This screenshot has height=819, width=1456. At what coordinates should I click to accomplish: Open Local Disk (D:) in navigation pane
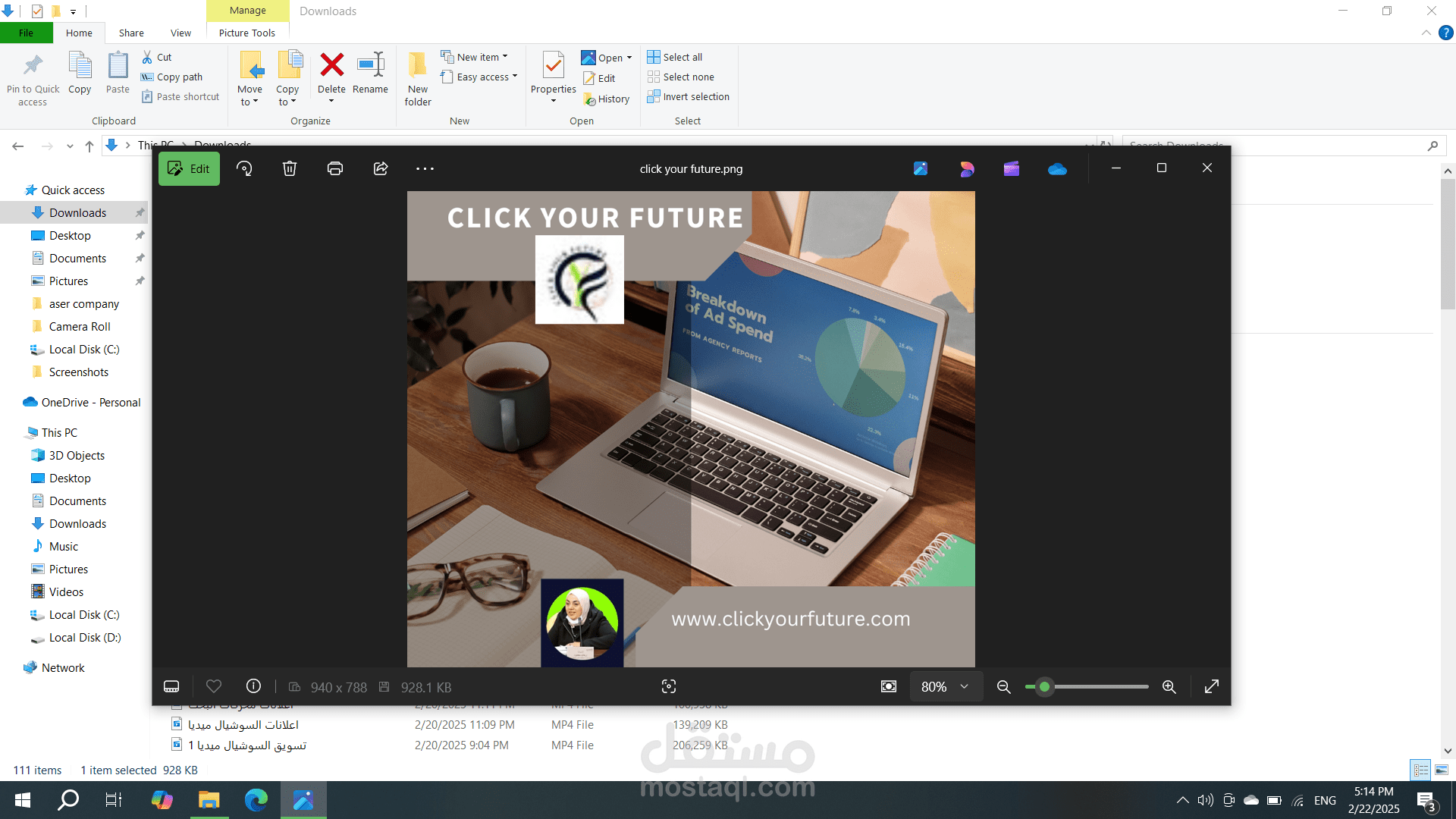pyautogui.click(x=85, y=637)
